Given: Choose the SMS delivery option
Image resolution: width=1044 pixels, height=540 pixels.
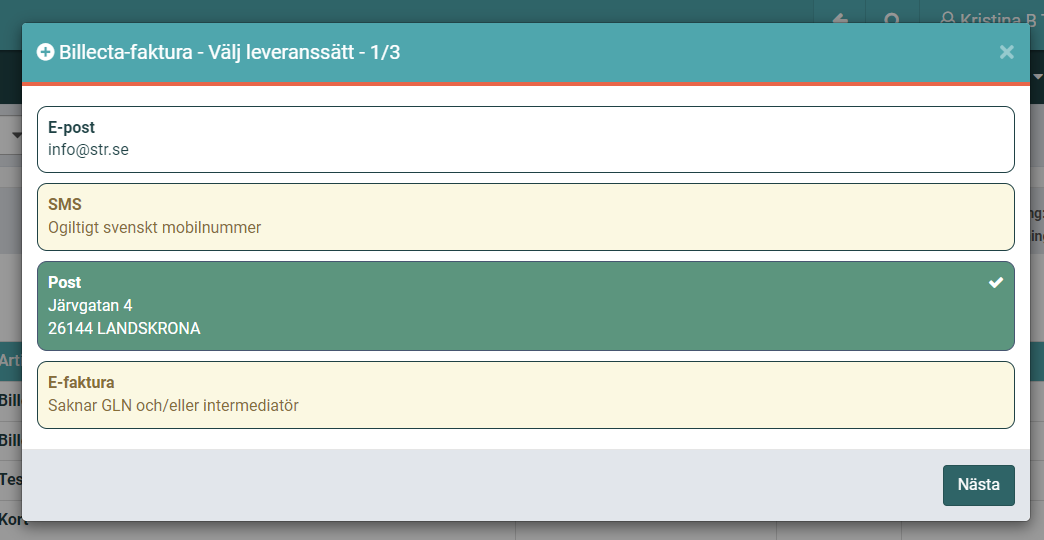Looking at the screenshot, I should coord(526,216).
